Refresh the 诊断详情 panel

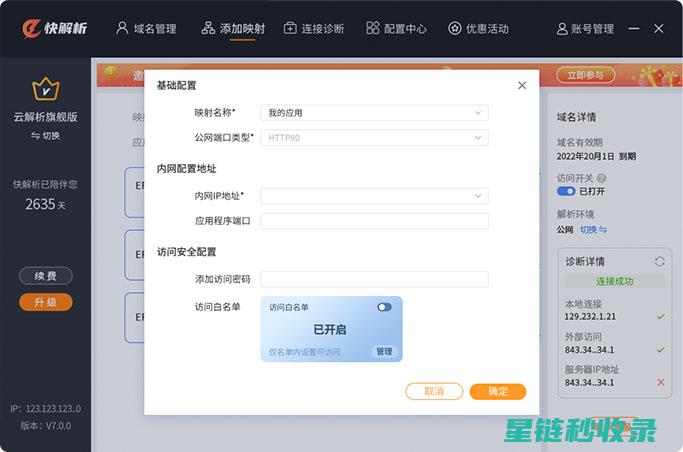point(659,261)
